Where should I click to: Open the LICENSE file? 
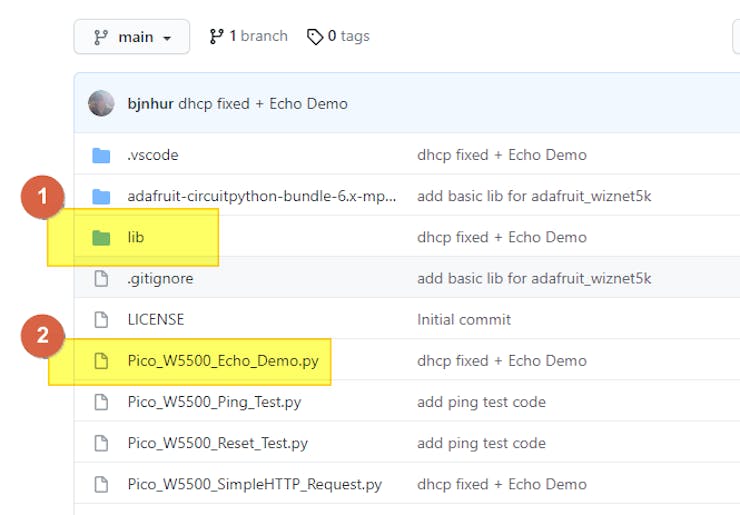tap(156, 320)
